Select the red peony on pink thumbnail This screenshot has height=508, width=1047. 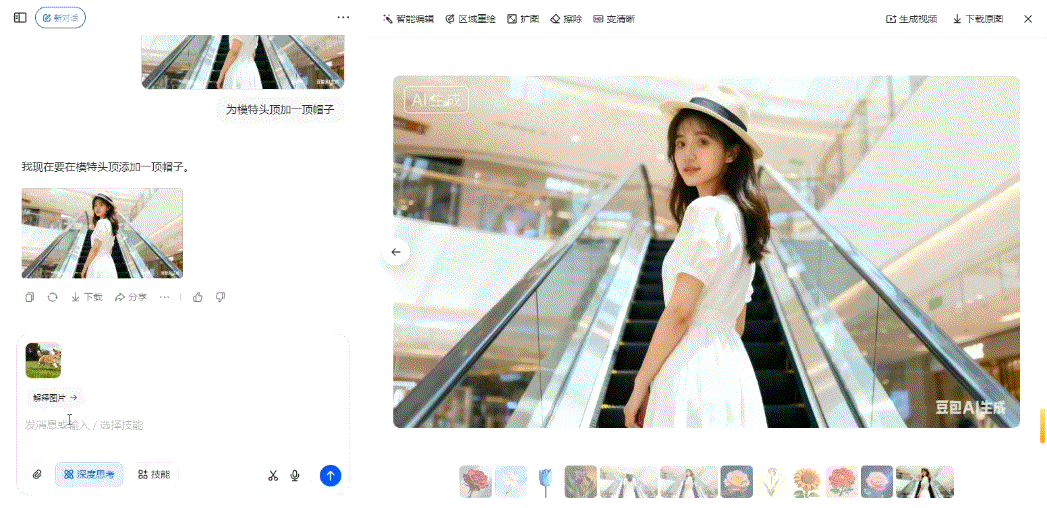point(842,482)
